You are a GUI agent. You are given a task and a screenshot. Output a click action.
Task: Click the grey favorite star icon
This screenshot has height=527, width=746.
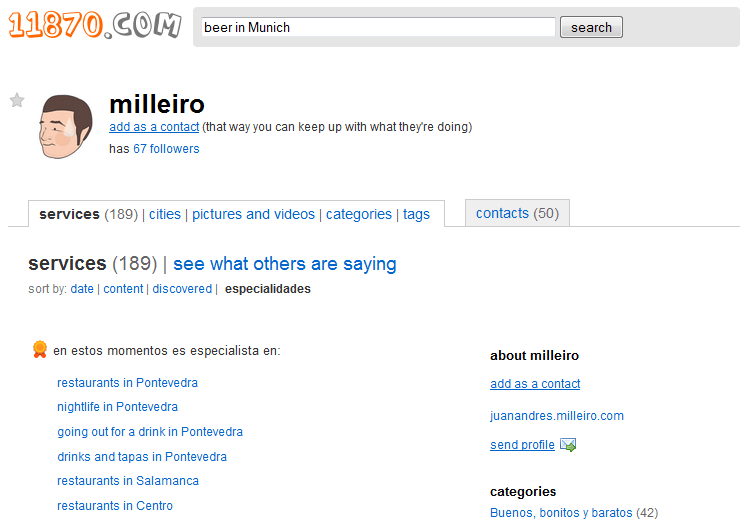17,100
